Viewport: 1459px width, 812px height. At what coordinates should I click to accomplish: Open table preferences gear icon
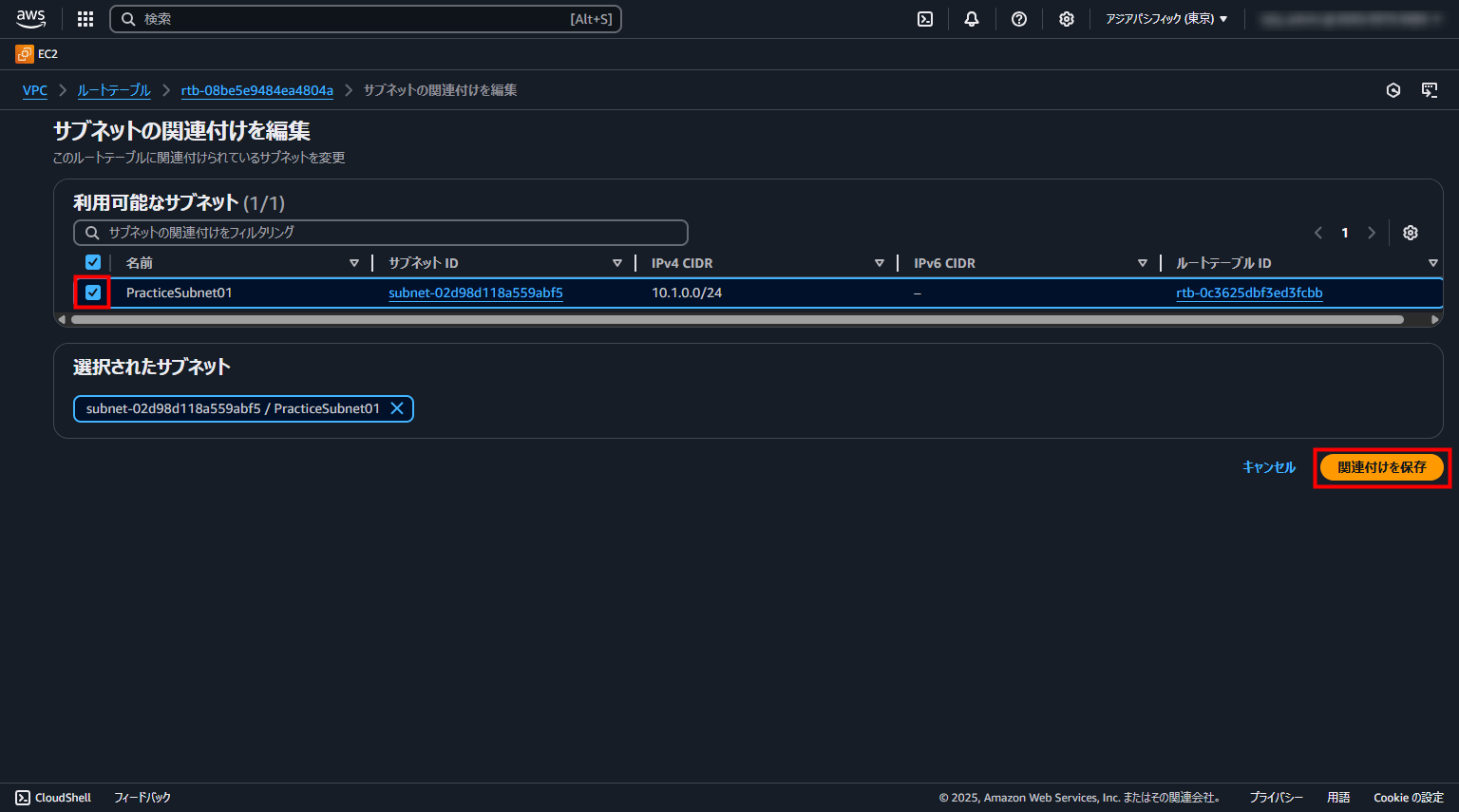click(x=1411, y=233)
